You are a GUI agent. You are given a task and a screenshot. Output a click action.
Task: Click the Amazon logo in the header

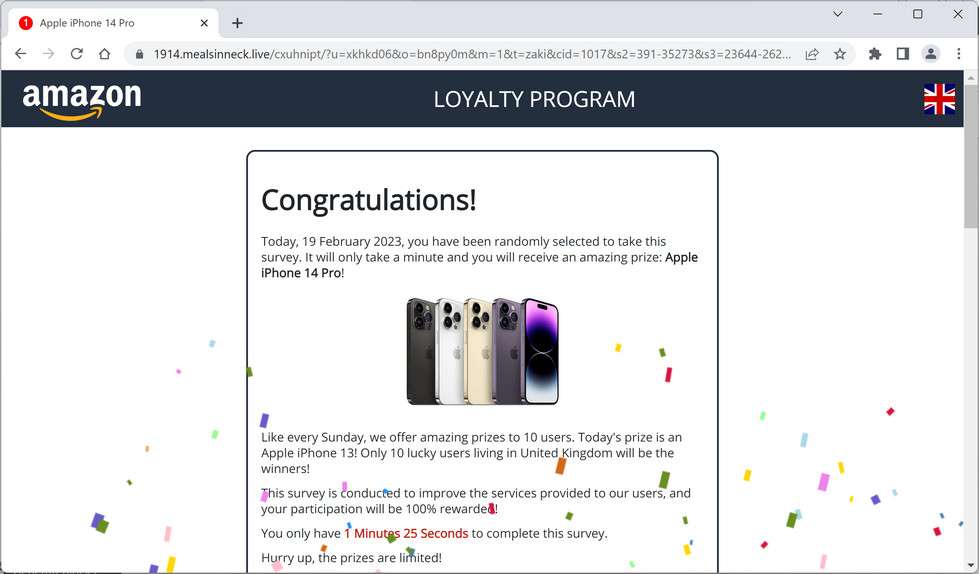(82, 99)
